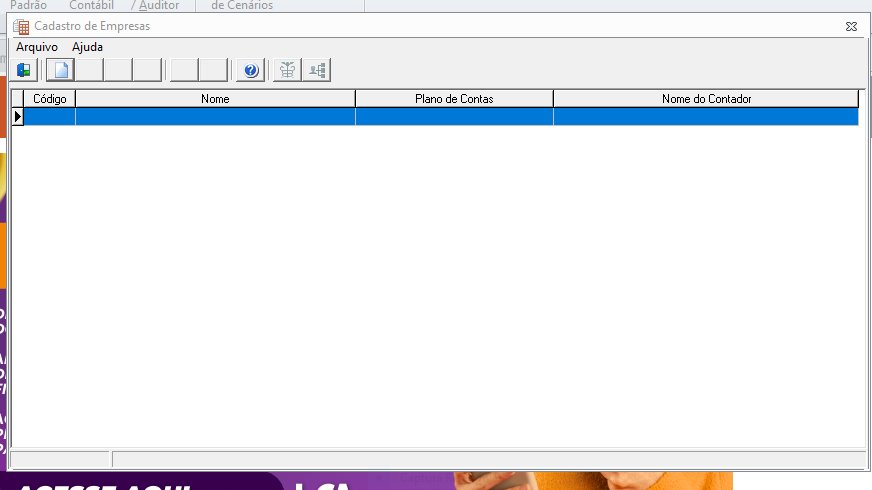Select the Código cell in highlighted row
The width and height of the screenshot is (872, 490).
(x=49, y=117)
